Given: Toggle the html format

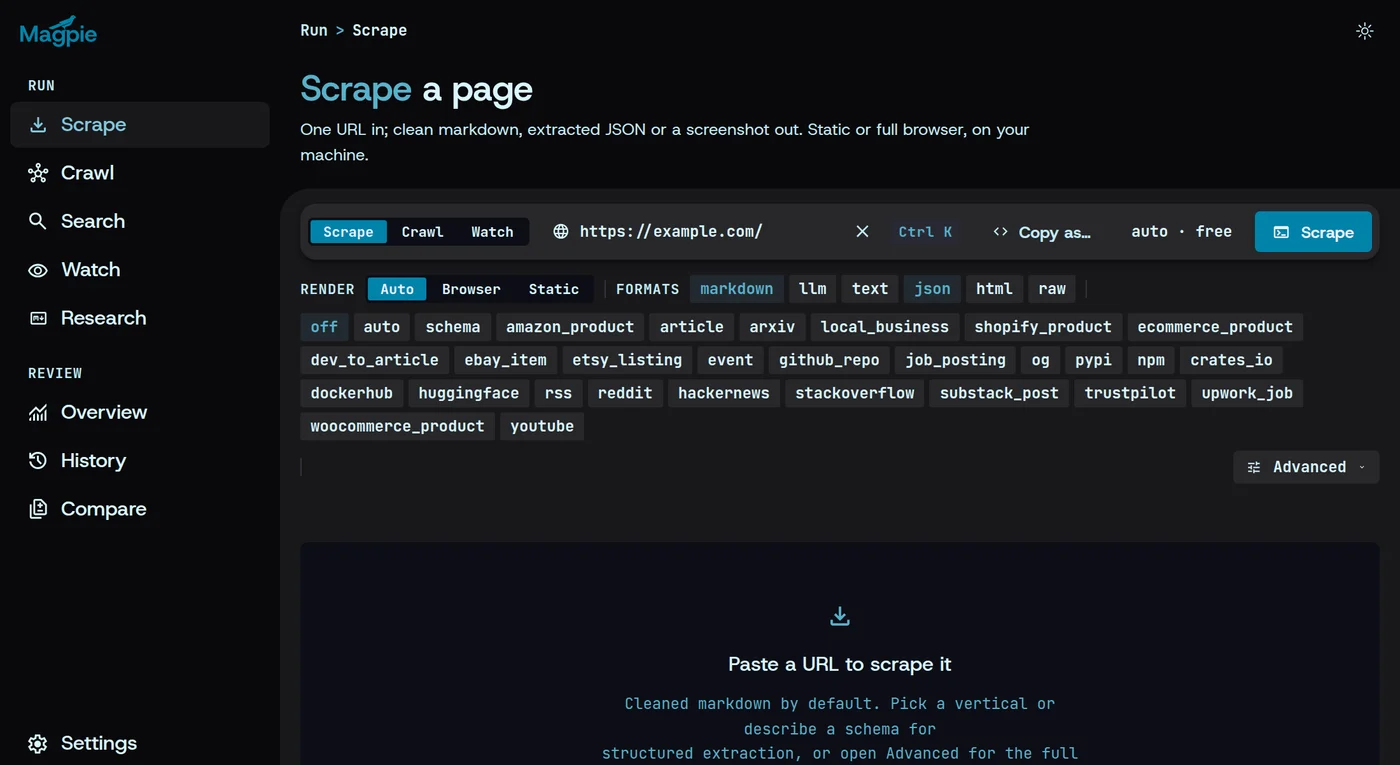Looking at the screenshot, I should pos(994,289).
